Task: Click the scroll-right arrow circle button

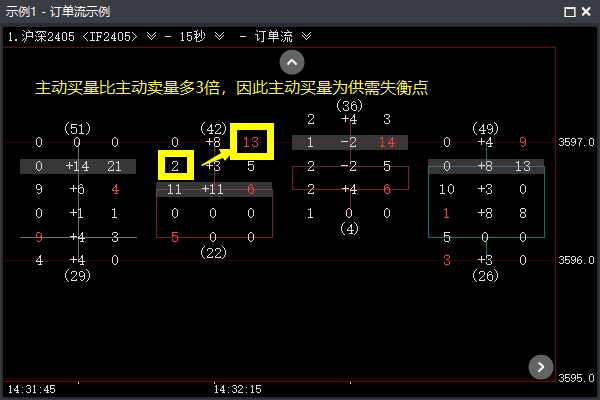Action: coord(540,367)
